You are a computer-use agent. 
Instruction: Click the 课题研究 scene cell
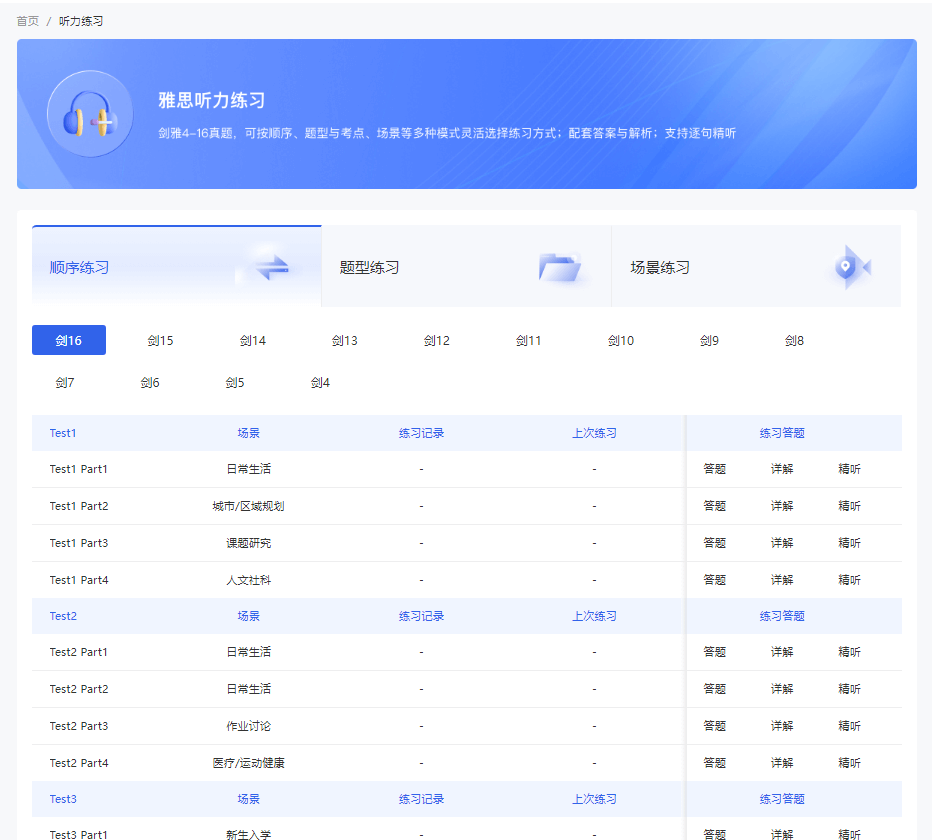click(x=248, y=543)
